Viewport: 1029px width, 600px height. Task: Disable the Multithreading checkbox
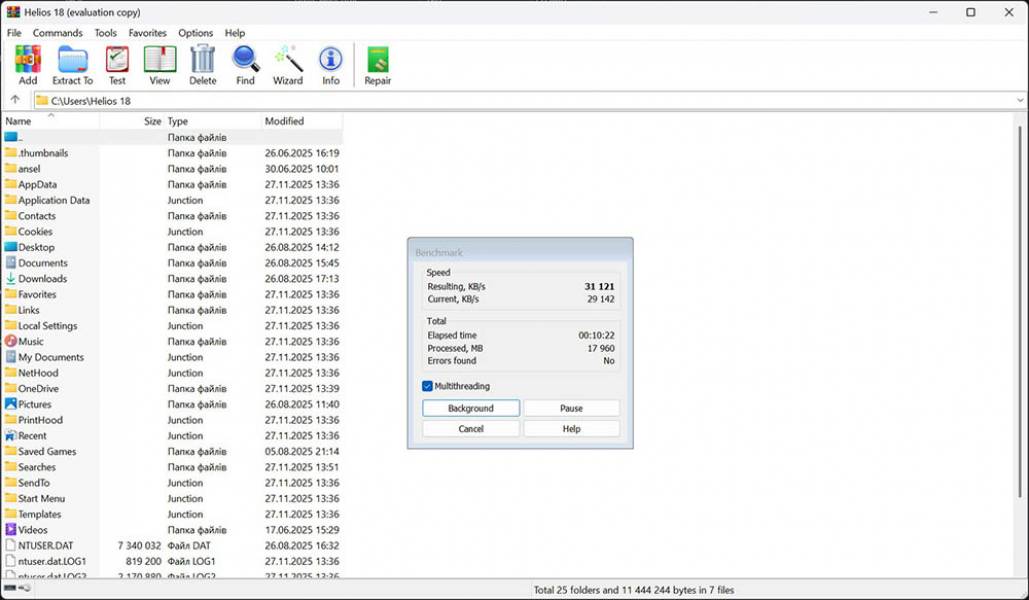428,386
